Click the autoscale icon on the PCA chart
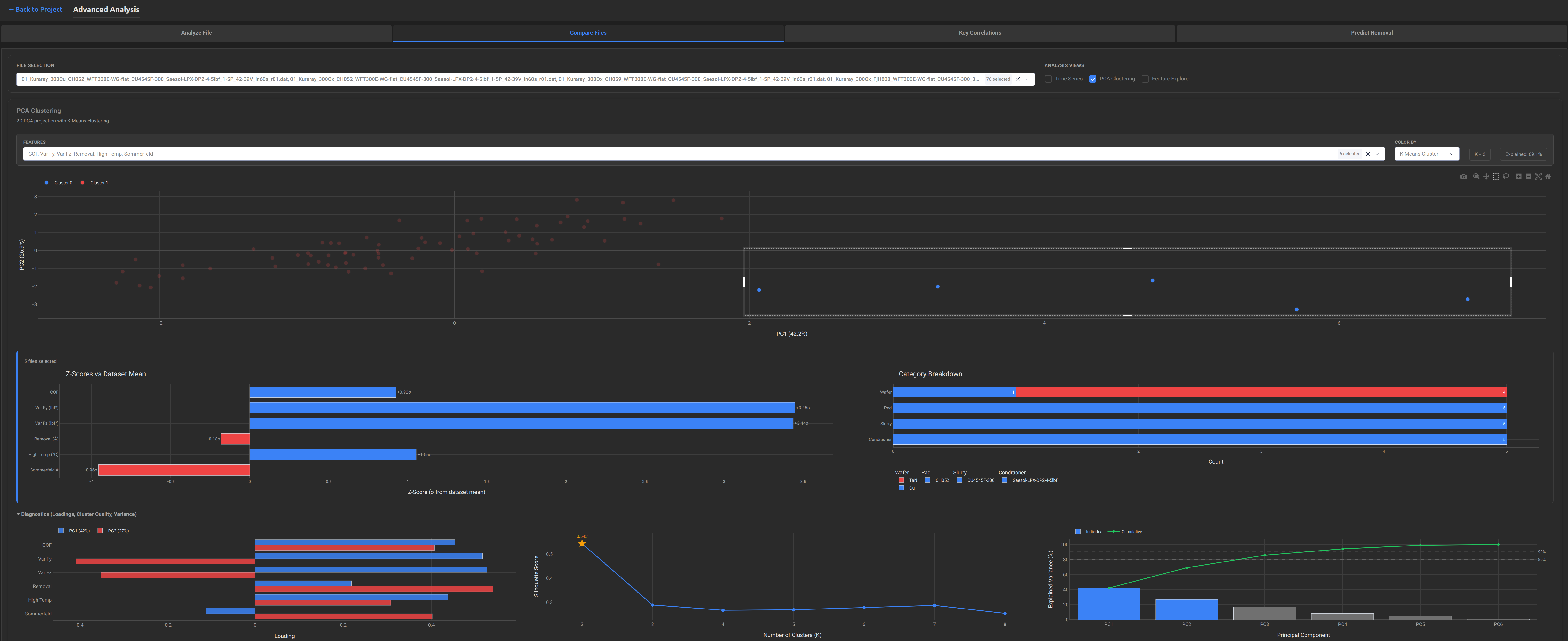Screen dimensions: 1568x641 (1538, 176)
